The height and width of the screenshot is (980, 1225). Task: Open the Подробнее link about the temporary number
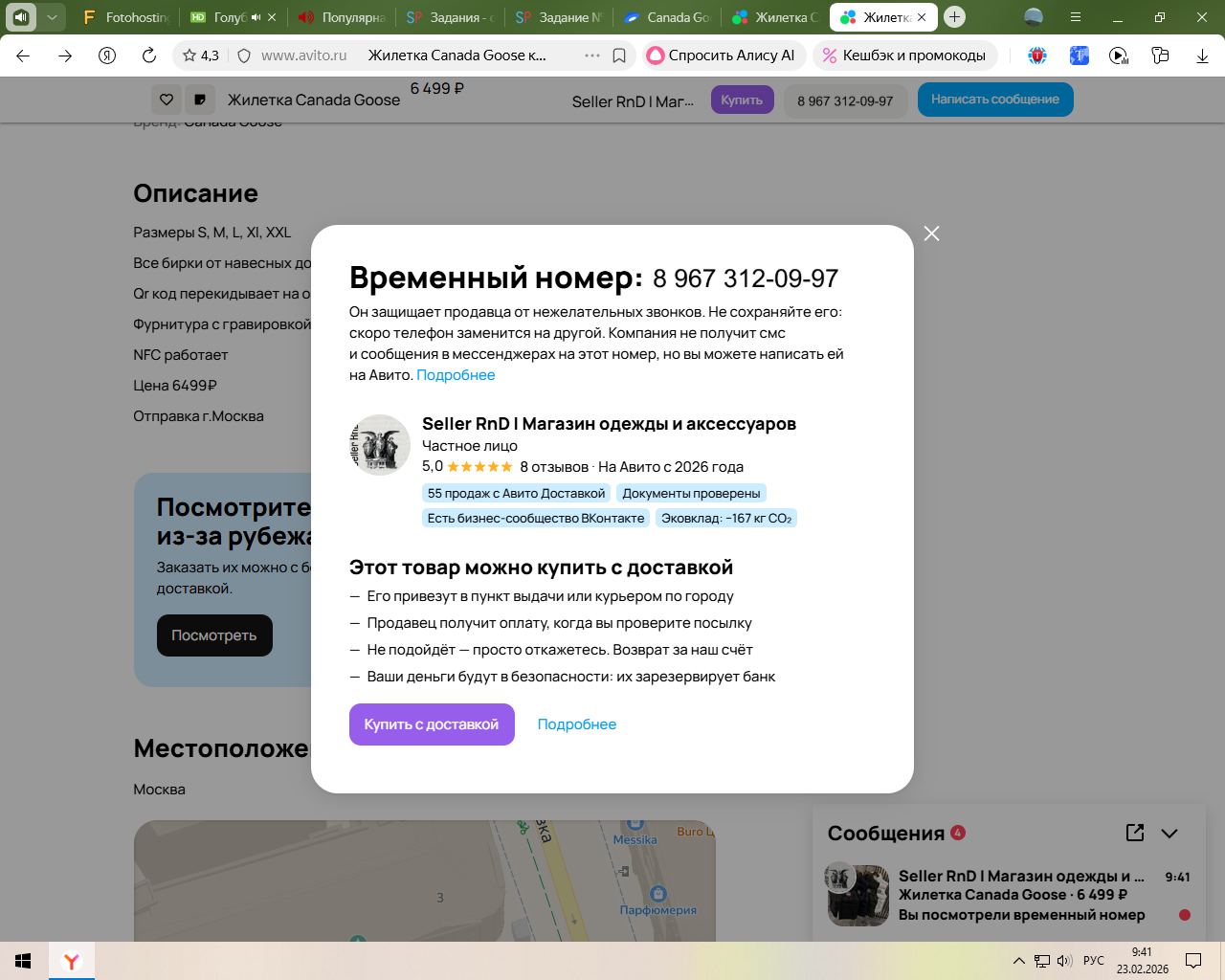coord(456,375)
